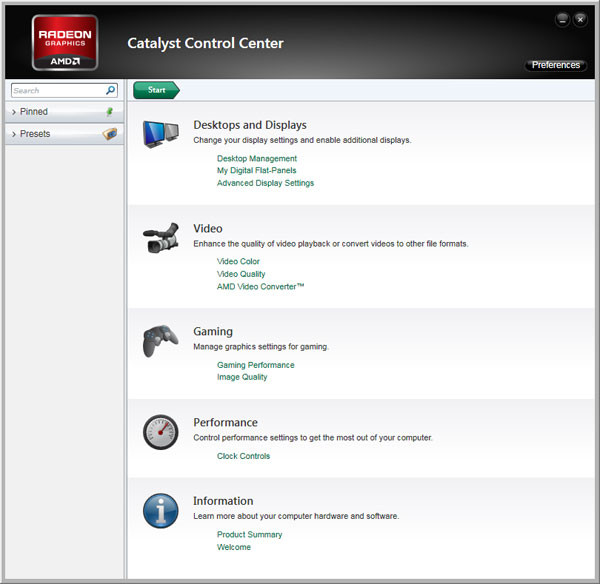
Task: Click the blue Information icon
Action: (160, 511)
